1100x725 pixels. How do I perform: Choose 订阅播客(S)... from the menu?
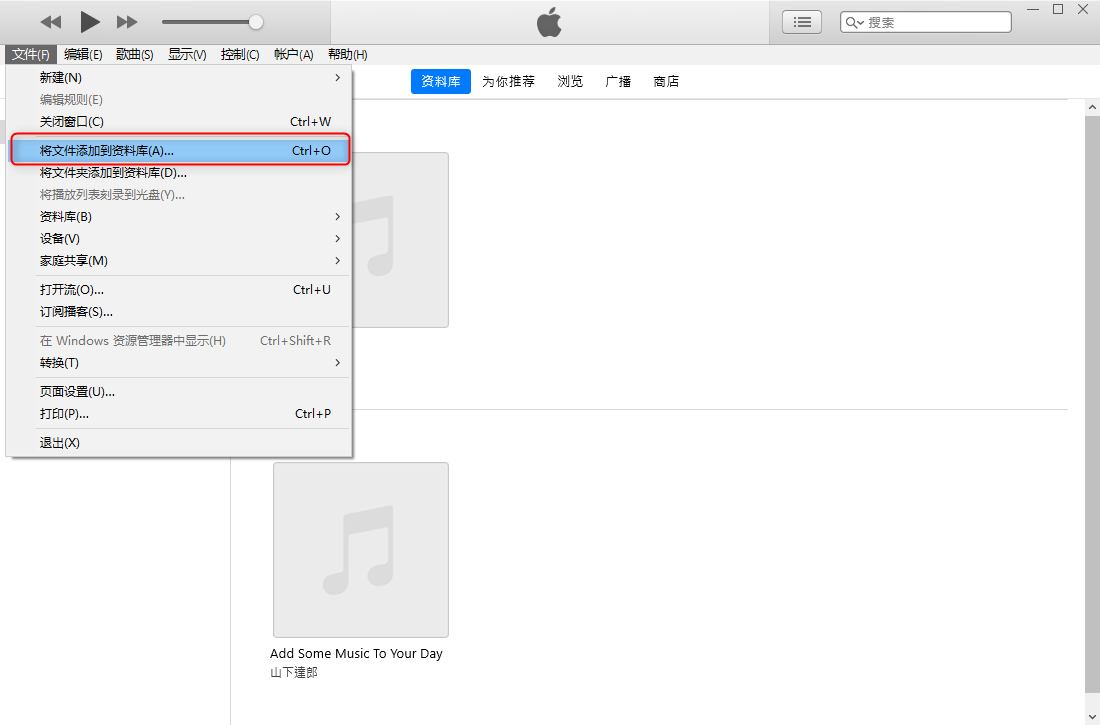[179, 312]
